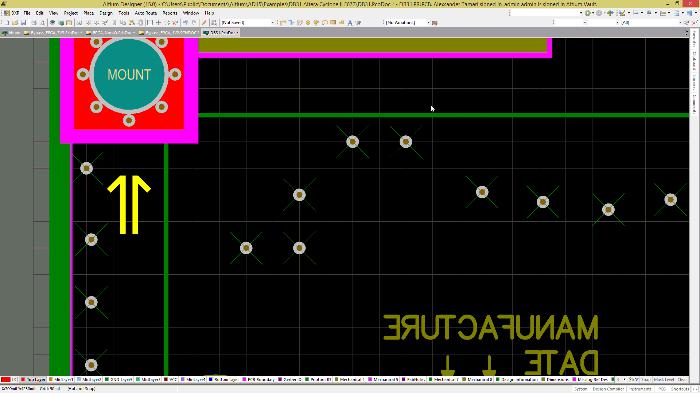This screenshot has width=700, height=393.
Task: Open the File menu
Action: [27, 13]
